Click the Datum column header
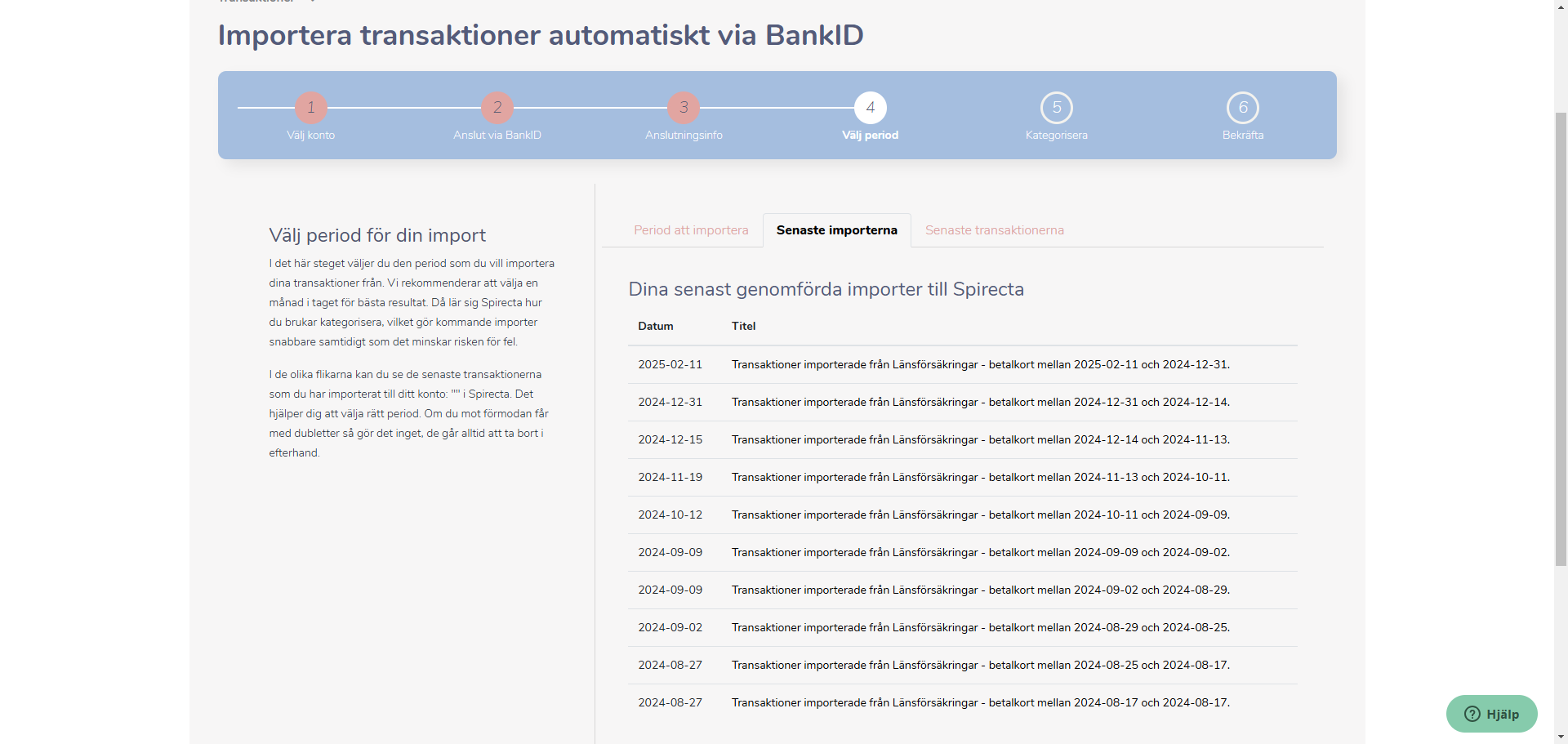This screenshot has height=744, width=1568. tap(656, 326)
